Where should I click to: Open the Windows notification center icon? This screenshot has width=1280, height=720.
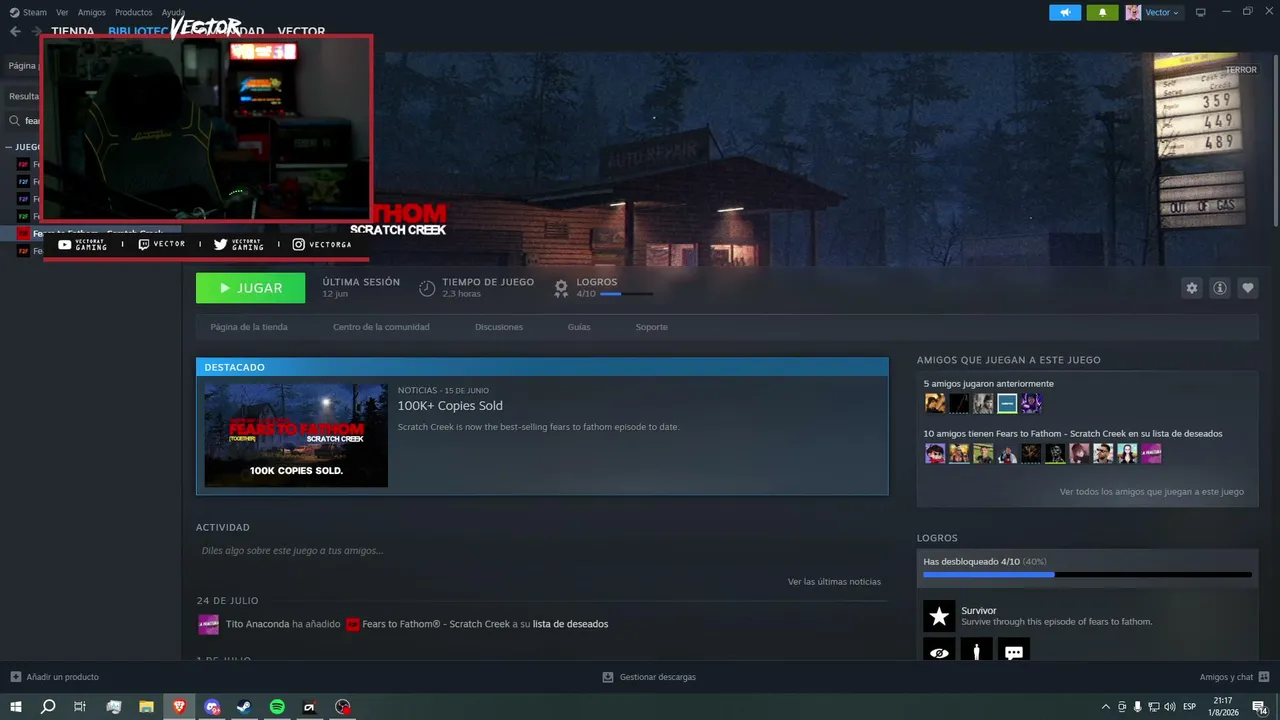click(x=1259, y=707)
